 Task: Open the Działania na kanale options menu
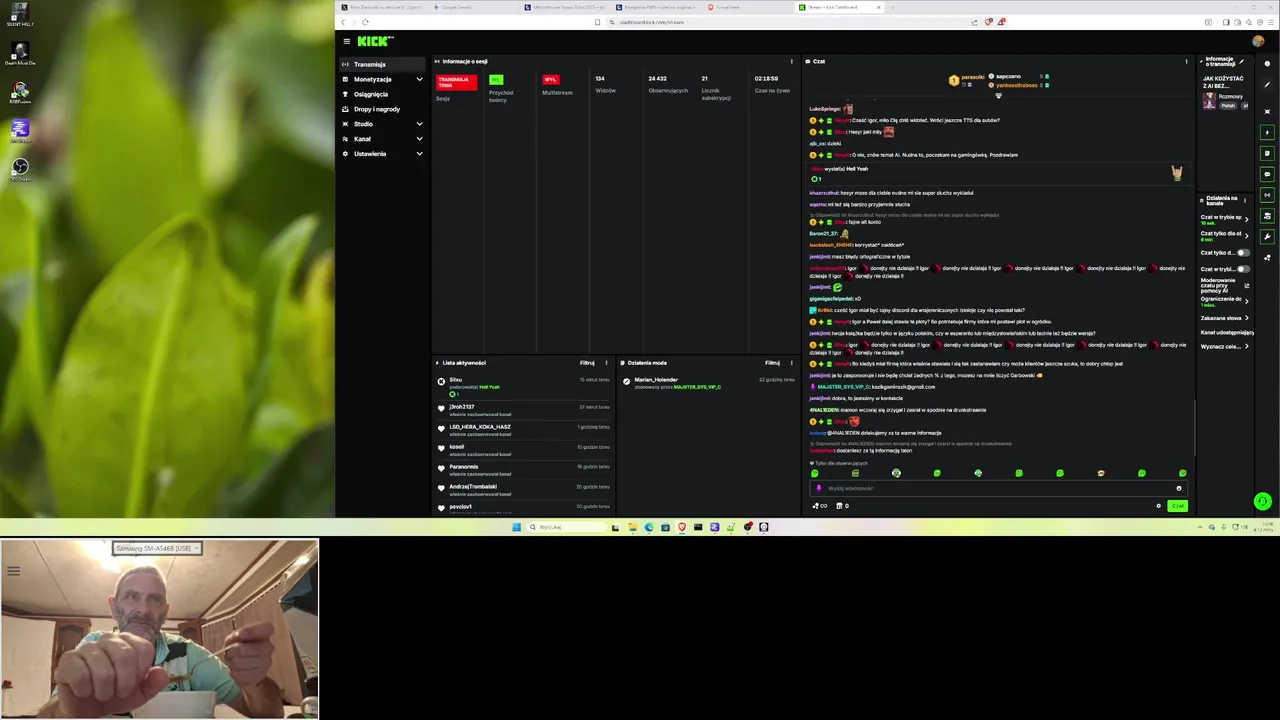(1245, 201)
